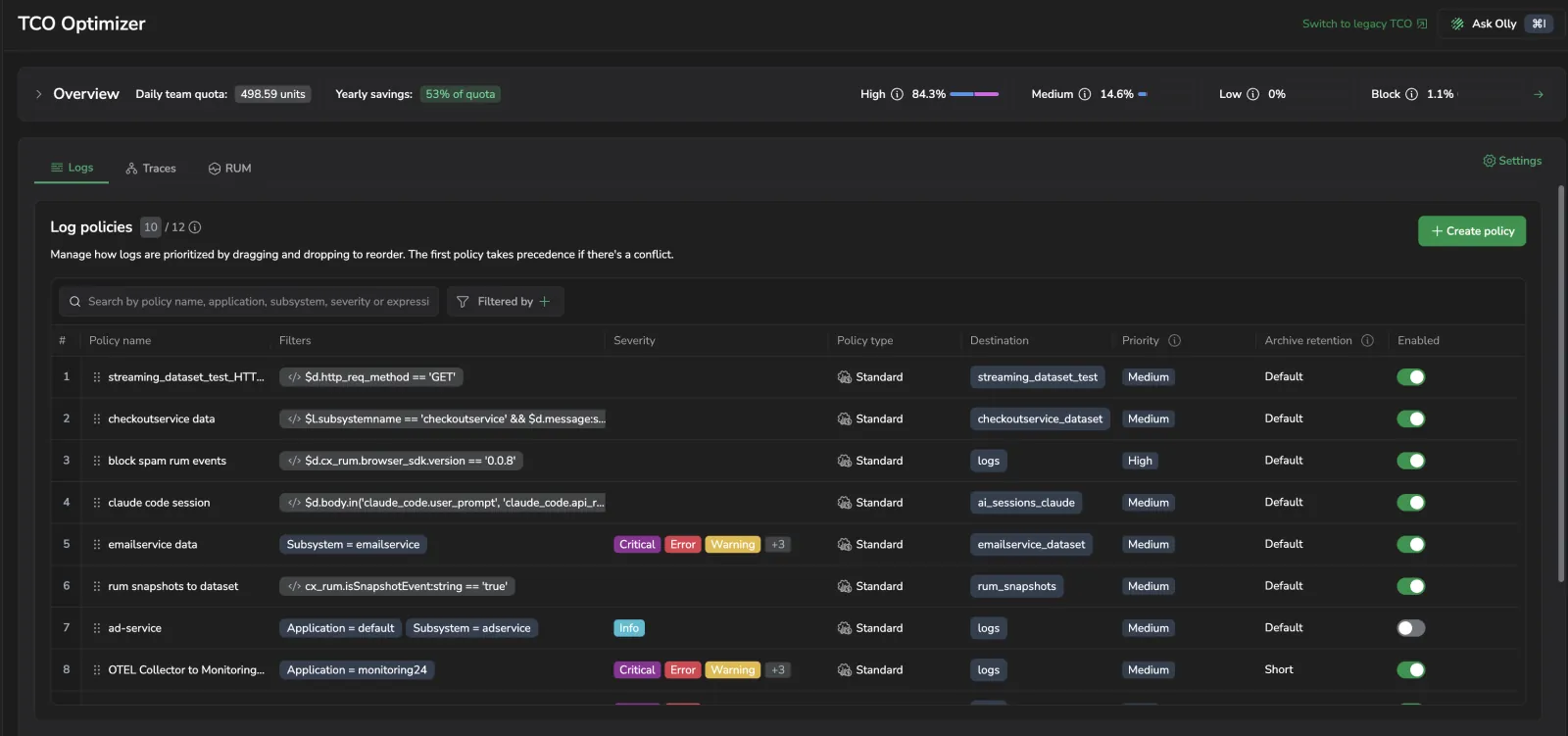Click the High priority info icon
Screen dimensions: 1568x736
[x=897, y=94]
